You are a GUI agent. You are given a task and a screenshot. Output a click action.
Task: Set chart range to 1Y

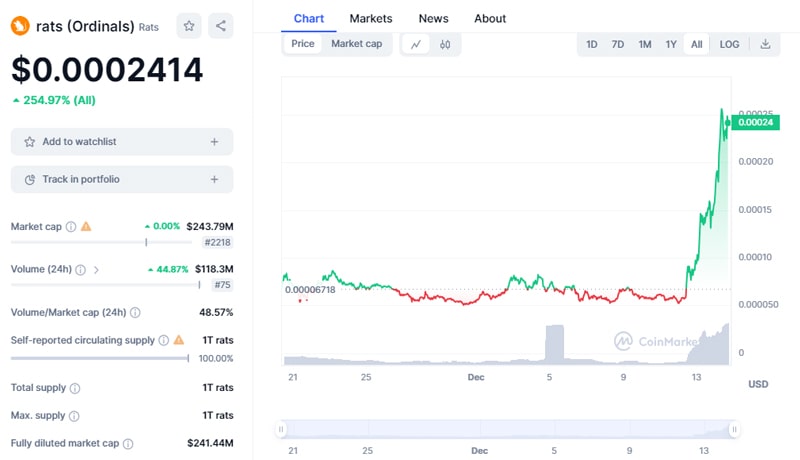tap(671, 44)
